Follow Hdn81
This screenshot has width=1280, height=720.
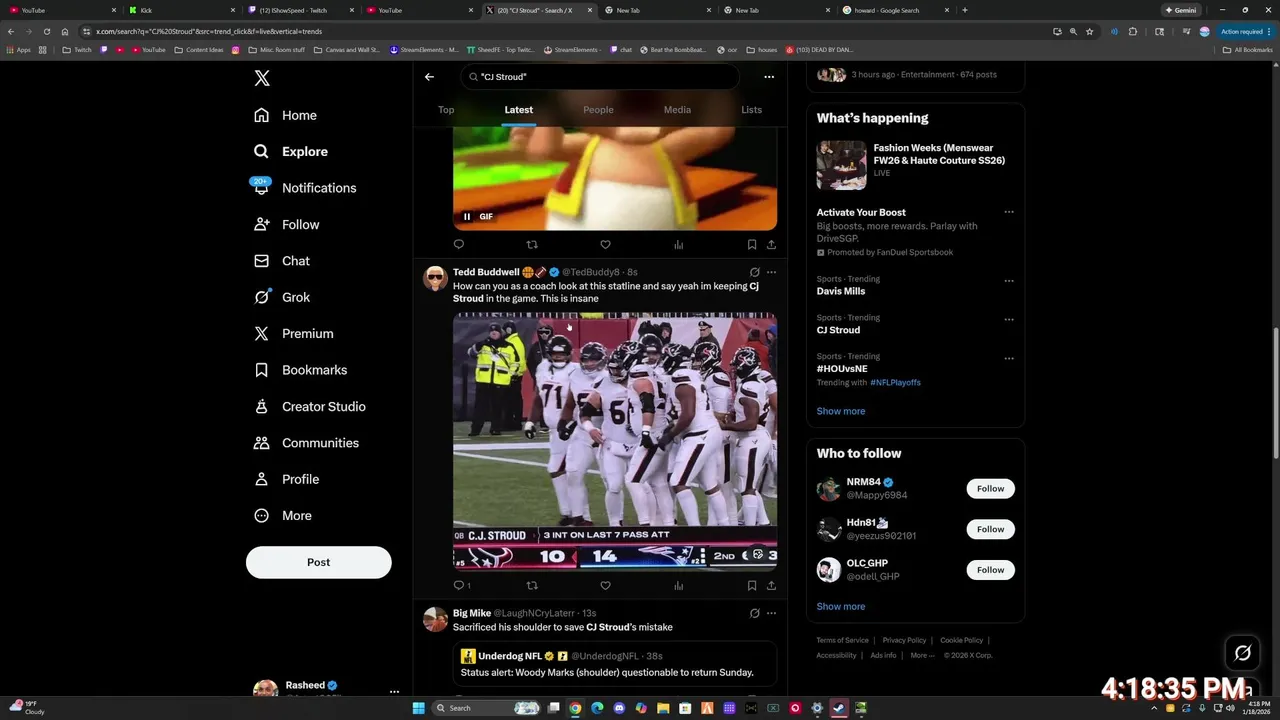[990, 529]
